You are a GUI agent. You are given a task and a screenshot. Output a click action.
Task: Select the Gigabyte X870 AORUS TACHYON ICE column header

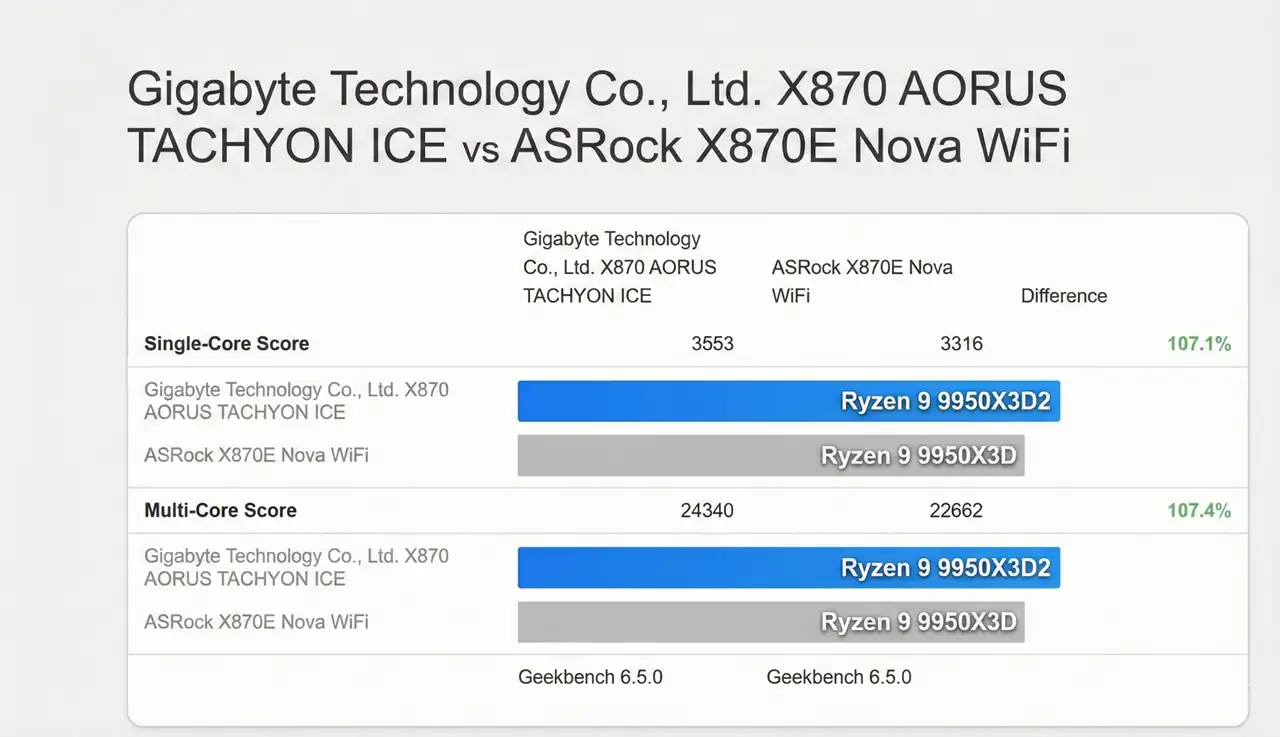tap(620, 267)
